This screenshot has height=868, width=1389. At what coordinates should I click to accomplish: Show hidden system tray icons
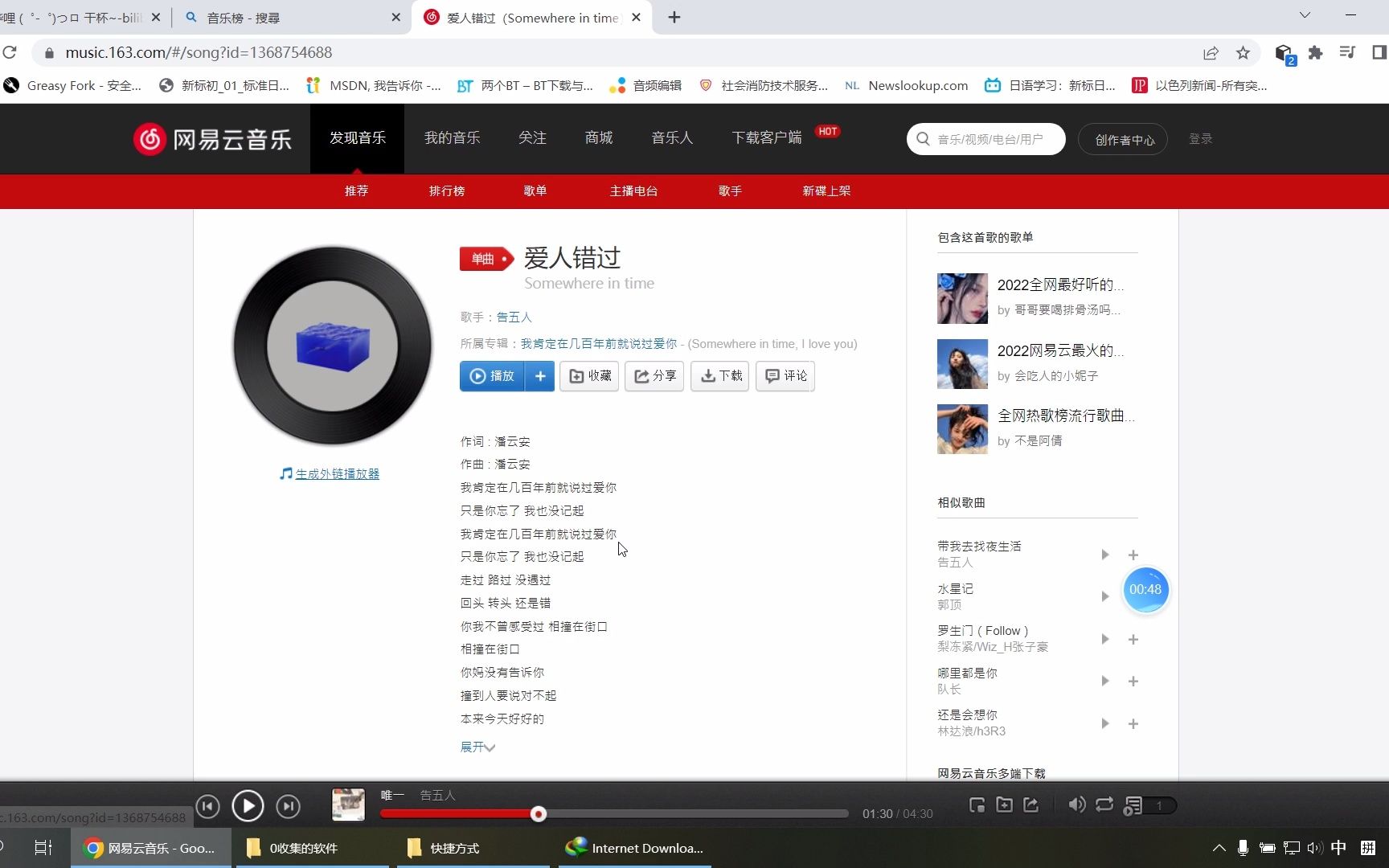1219,848
